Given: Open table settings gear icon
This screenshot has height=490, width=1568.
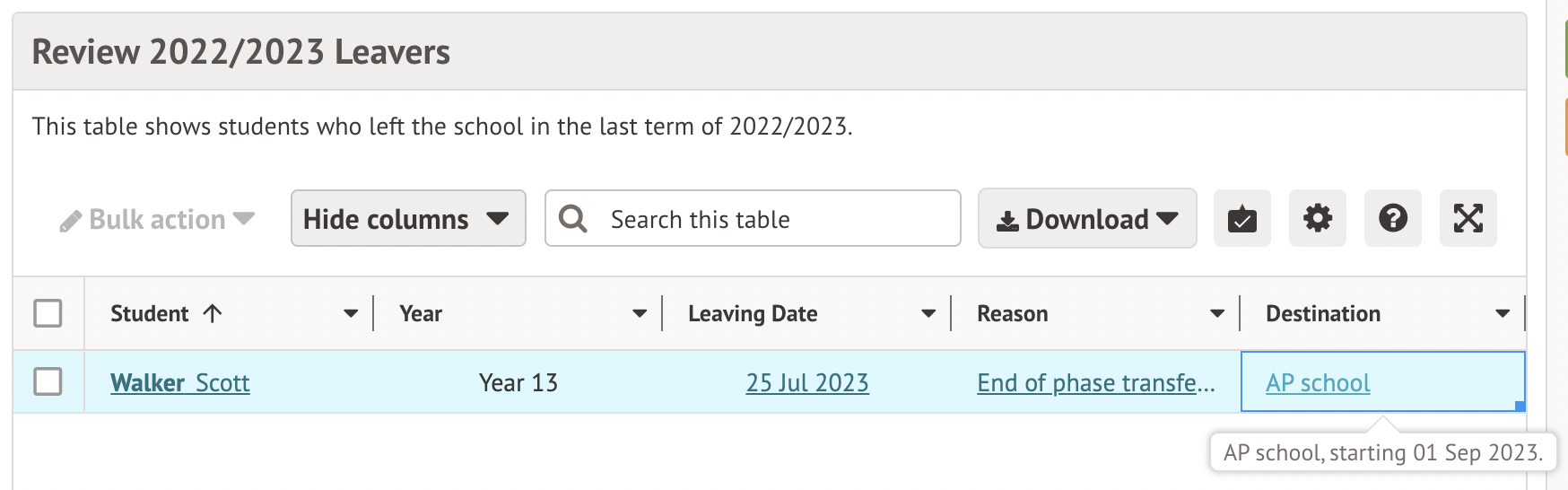Looking at the screenshot, I should point(1317,218).
